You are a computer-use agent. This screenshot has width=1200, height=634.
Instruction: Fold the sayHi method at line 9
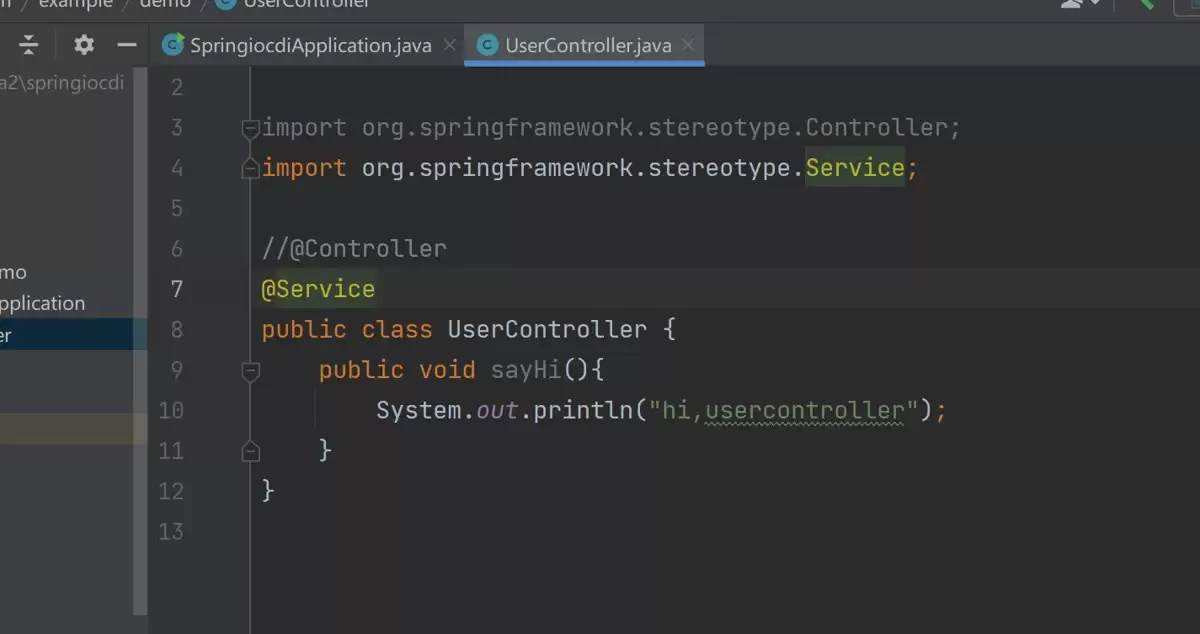point(250,371)
